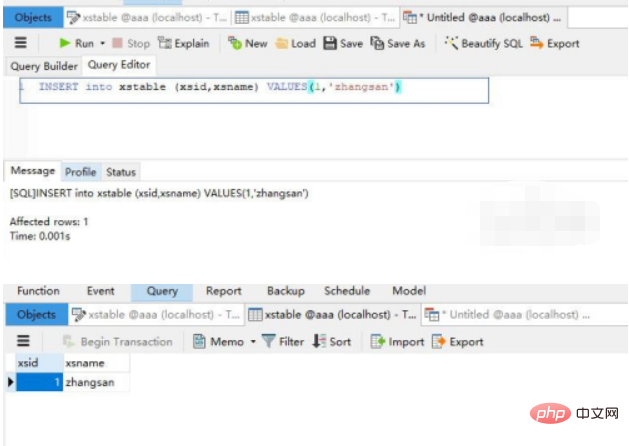The height and width of the screenshot is (446, 629).
Task: Click Backup in the main toolbar
Action: pos(286,291)
